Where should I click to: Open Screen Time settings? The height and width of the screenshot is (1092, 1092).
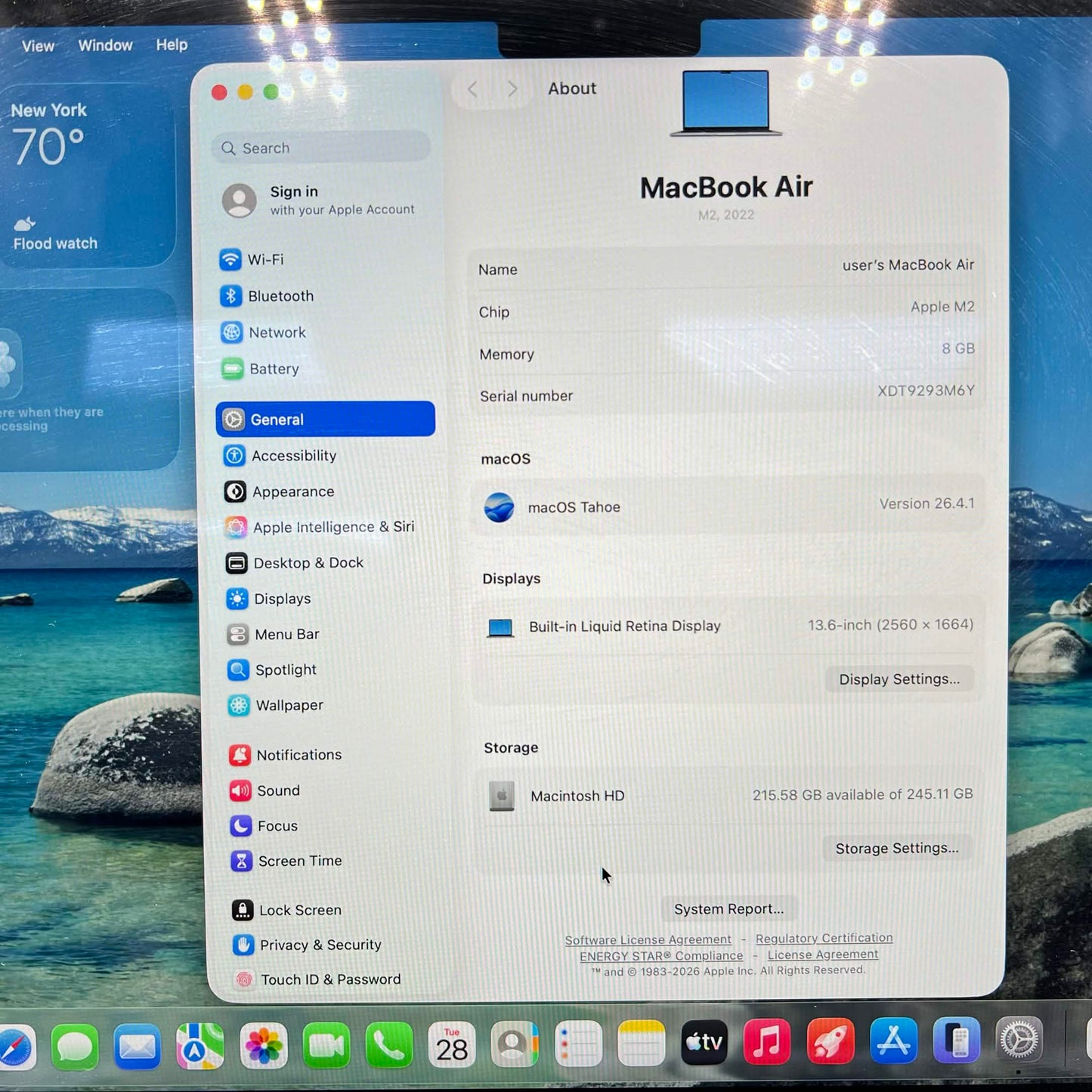(x=286, y=862)
